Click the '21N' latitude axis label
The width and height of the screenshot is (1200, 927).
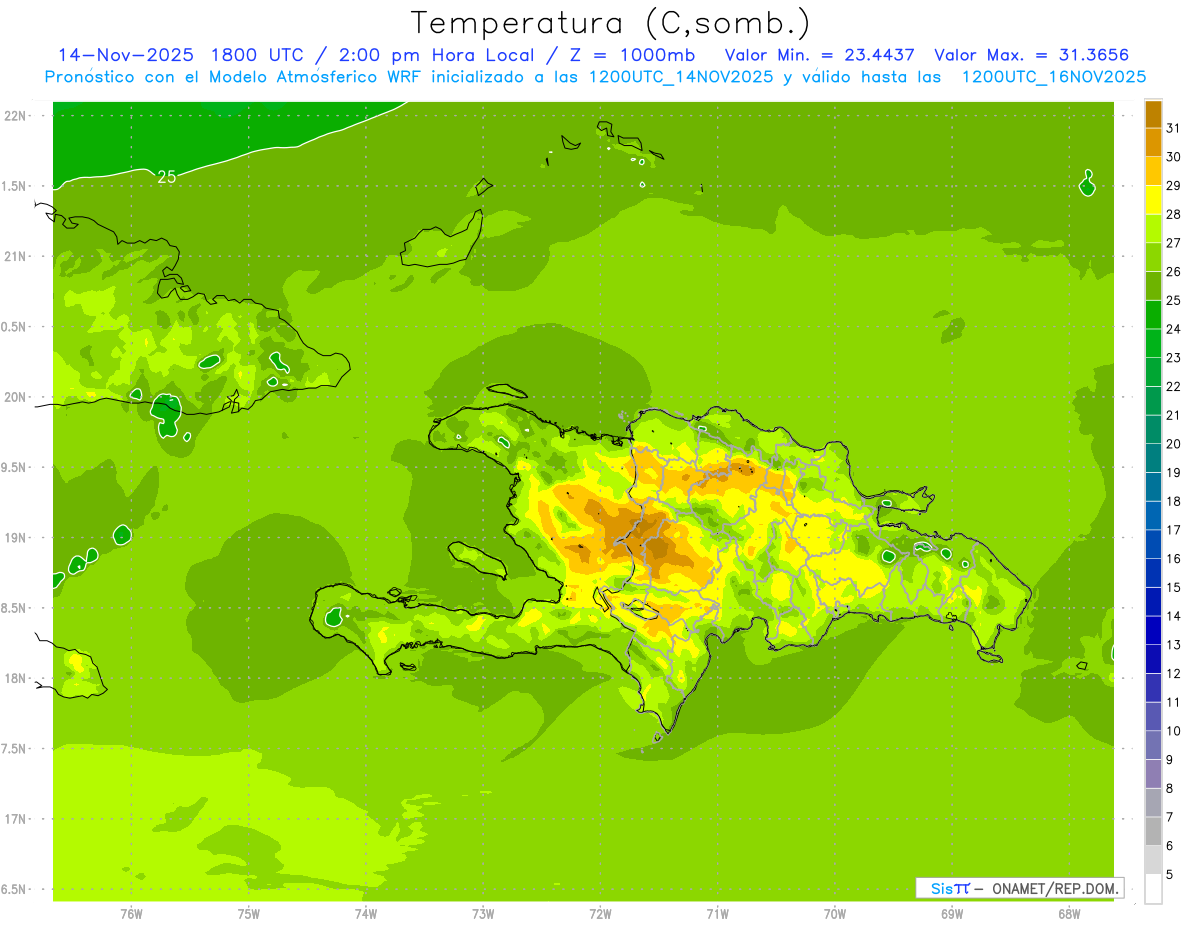click(x=15, y=256)
